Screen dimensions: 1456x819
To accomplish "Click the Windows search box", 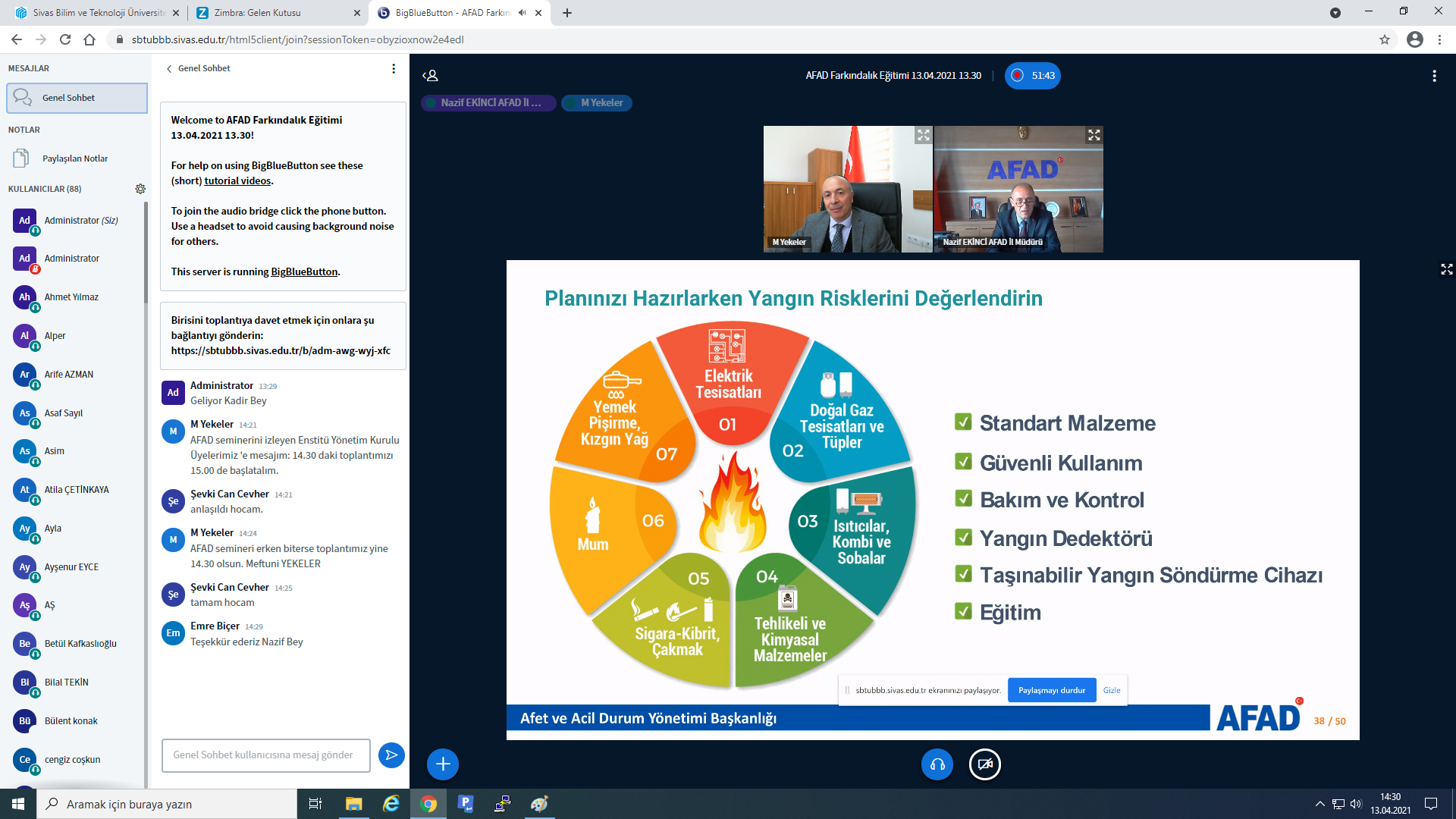I will point(167,804).
